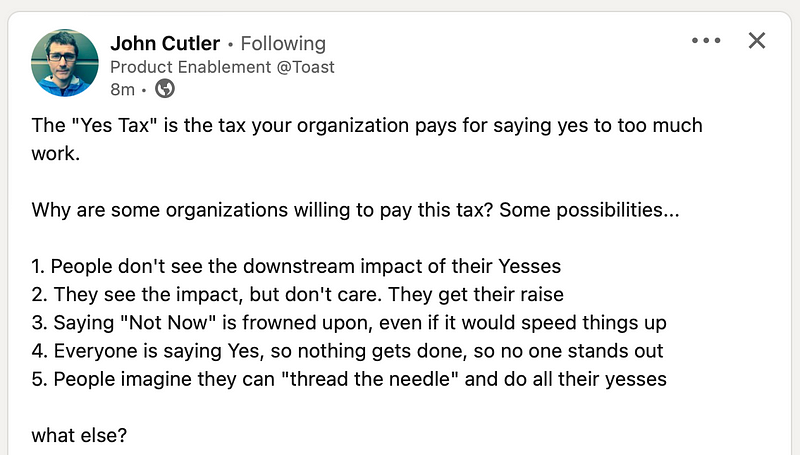The image size is (800, 455).
Task: Select list item 3 about "Not Now"
Action: pos(349,323)
